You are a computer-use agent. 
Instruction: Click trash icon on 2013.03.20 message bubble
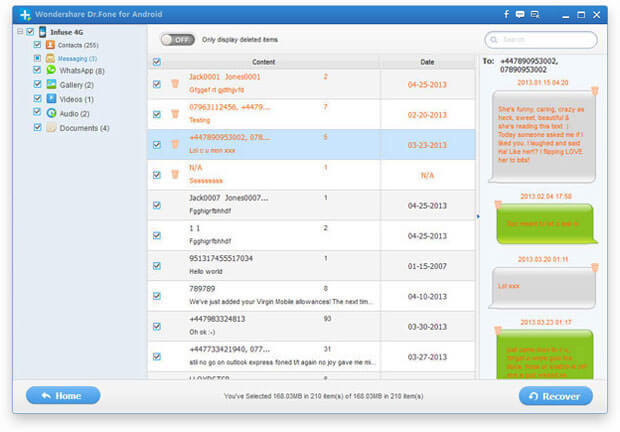tap(595, 268)
